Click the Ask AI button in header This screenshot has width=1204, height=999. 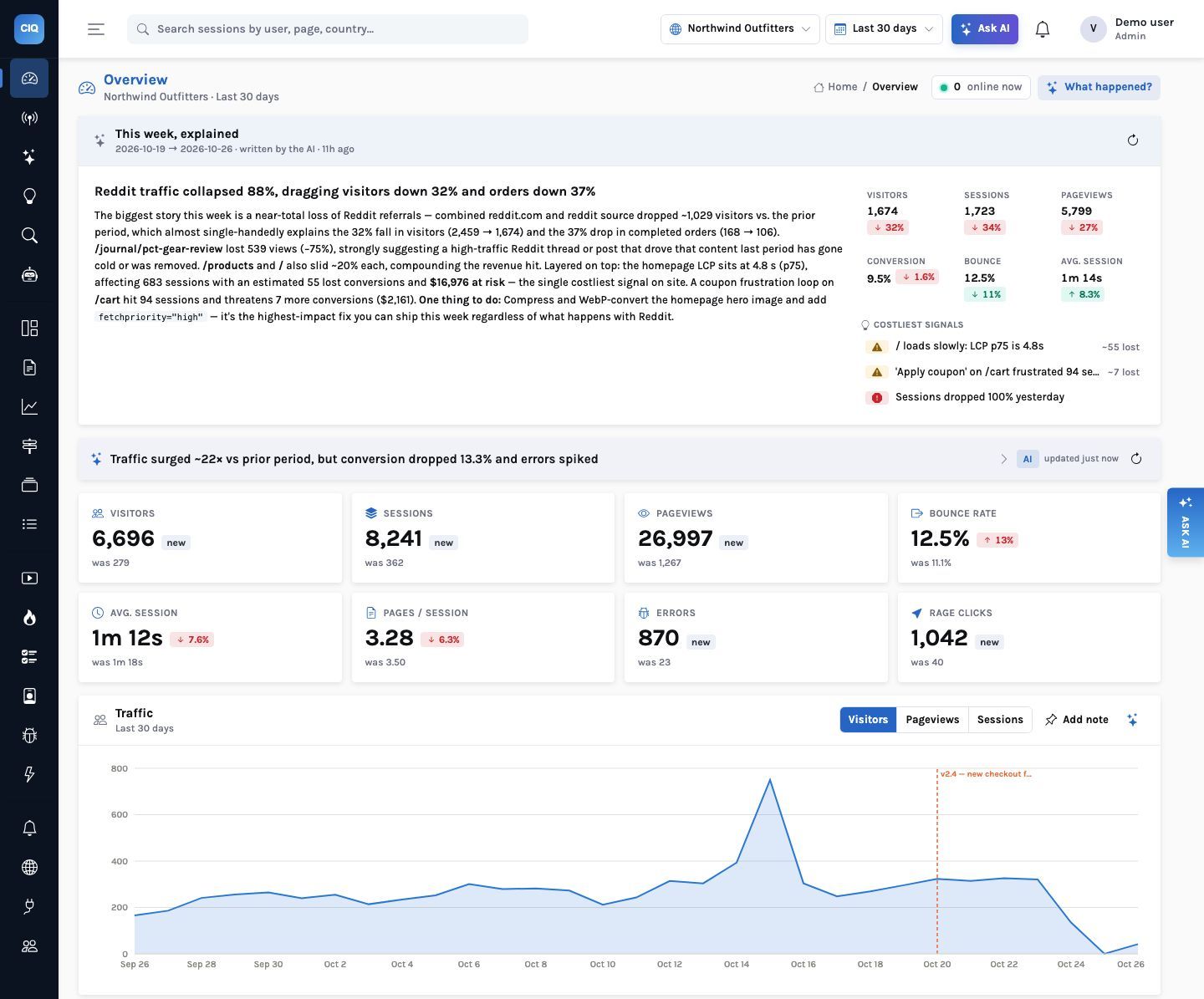[985, 29]
